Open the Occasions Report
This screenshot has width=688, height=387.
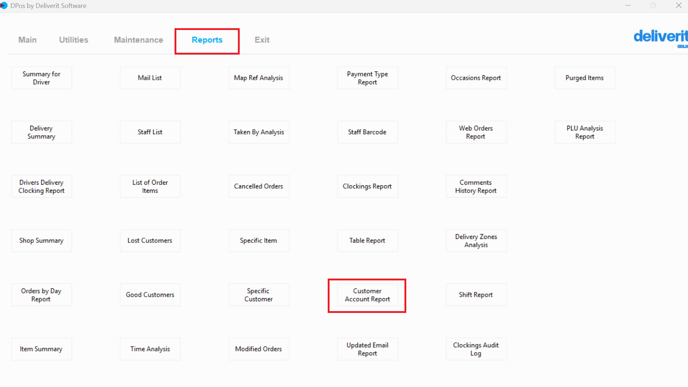tap(476, 78)
